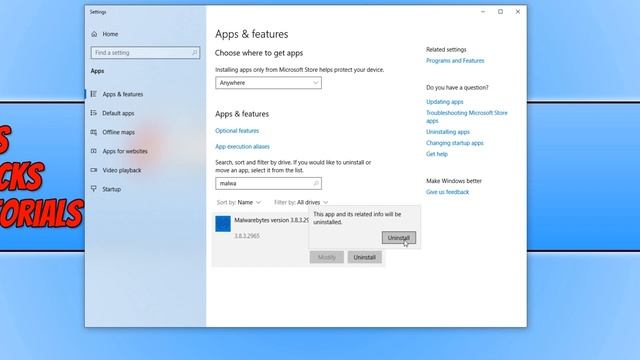Open Offline maps section
The width and height of the screenshot is (640, 360).
tap(118, 132)
